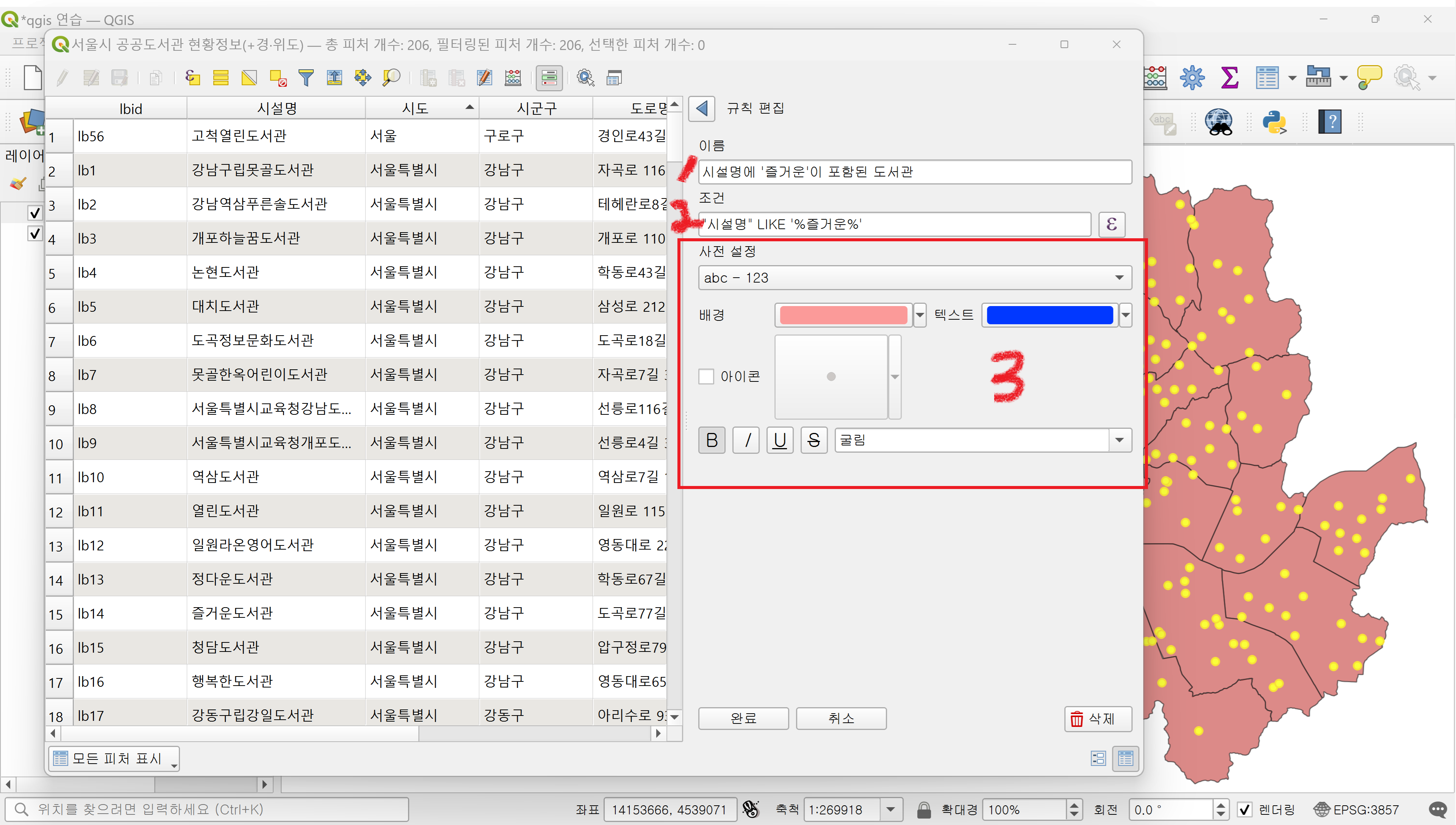
Task: Enable the 아이콘 checkbox
Action: [706, 376]
